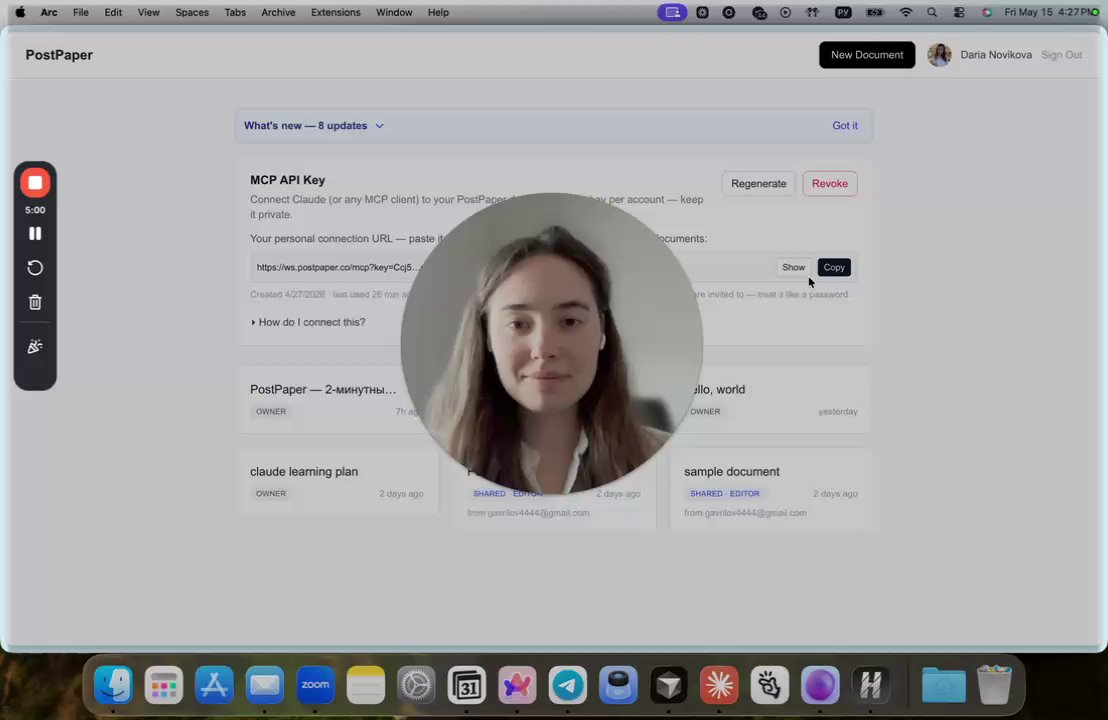
Task: Click the Wi-Fi status icon in menu bar
Action: click(x=905, y=12)
